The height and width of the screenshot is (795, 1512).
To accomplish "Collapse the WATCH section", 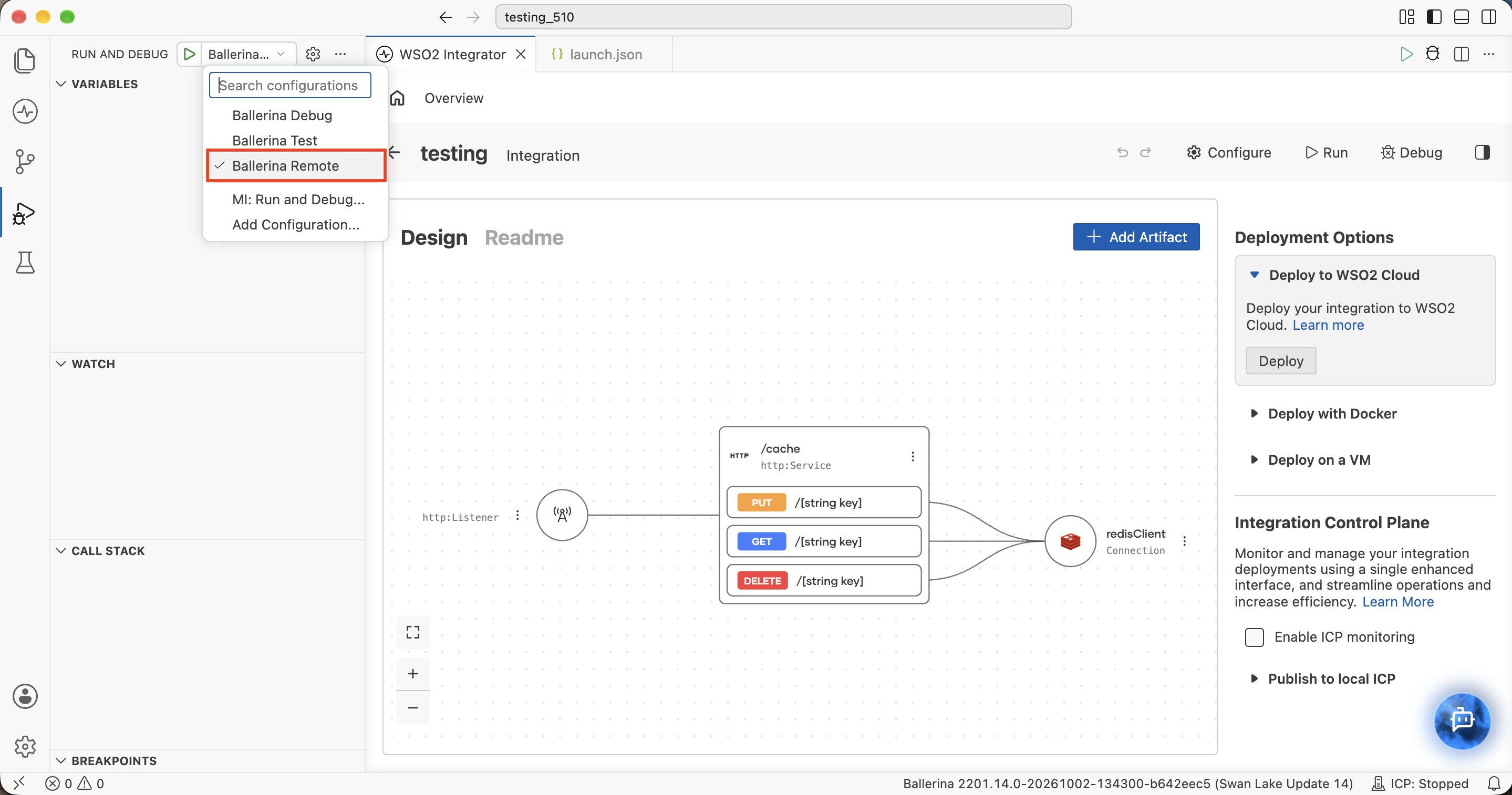I will click(60, 364).
